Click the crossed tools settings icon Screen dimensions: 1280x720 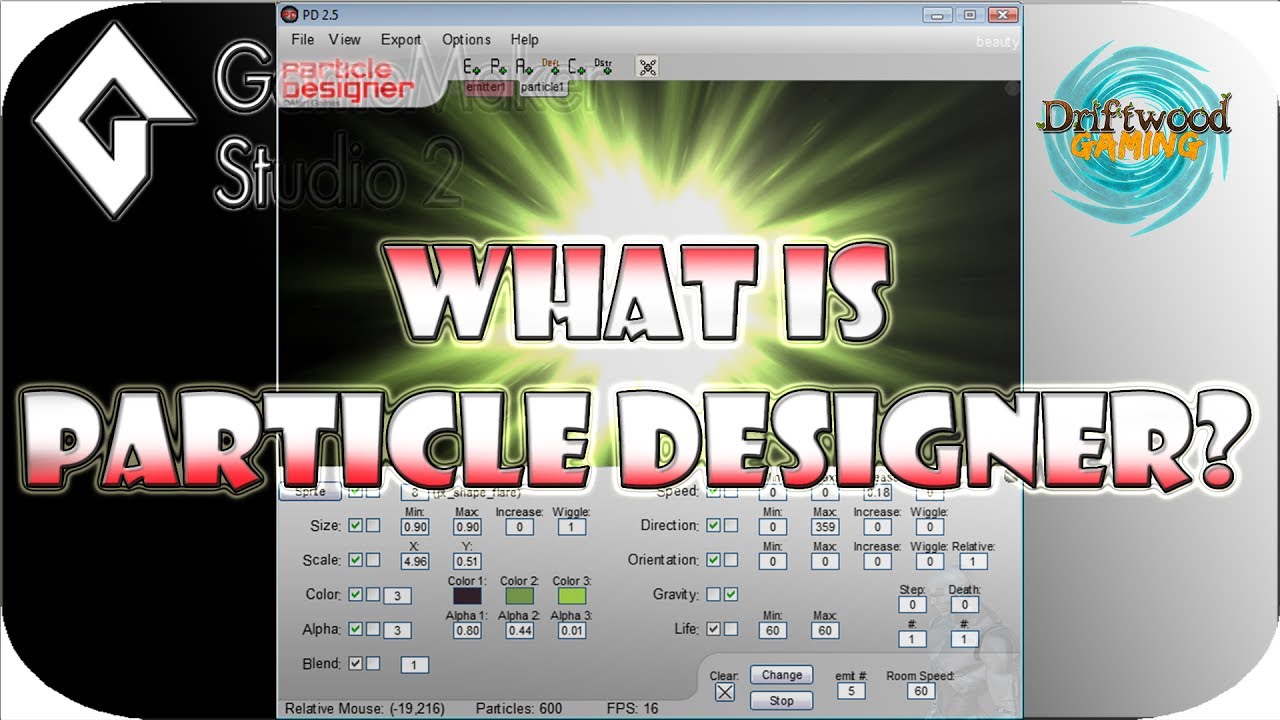pos(648,67)
